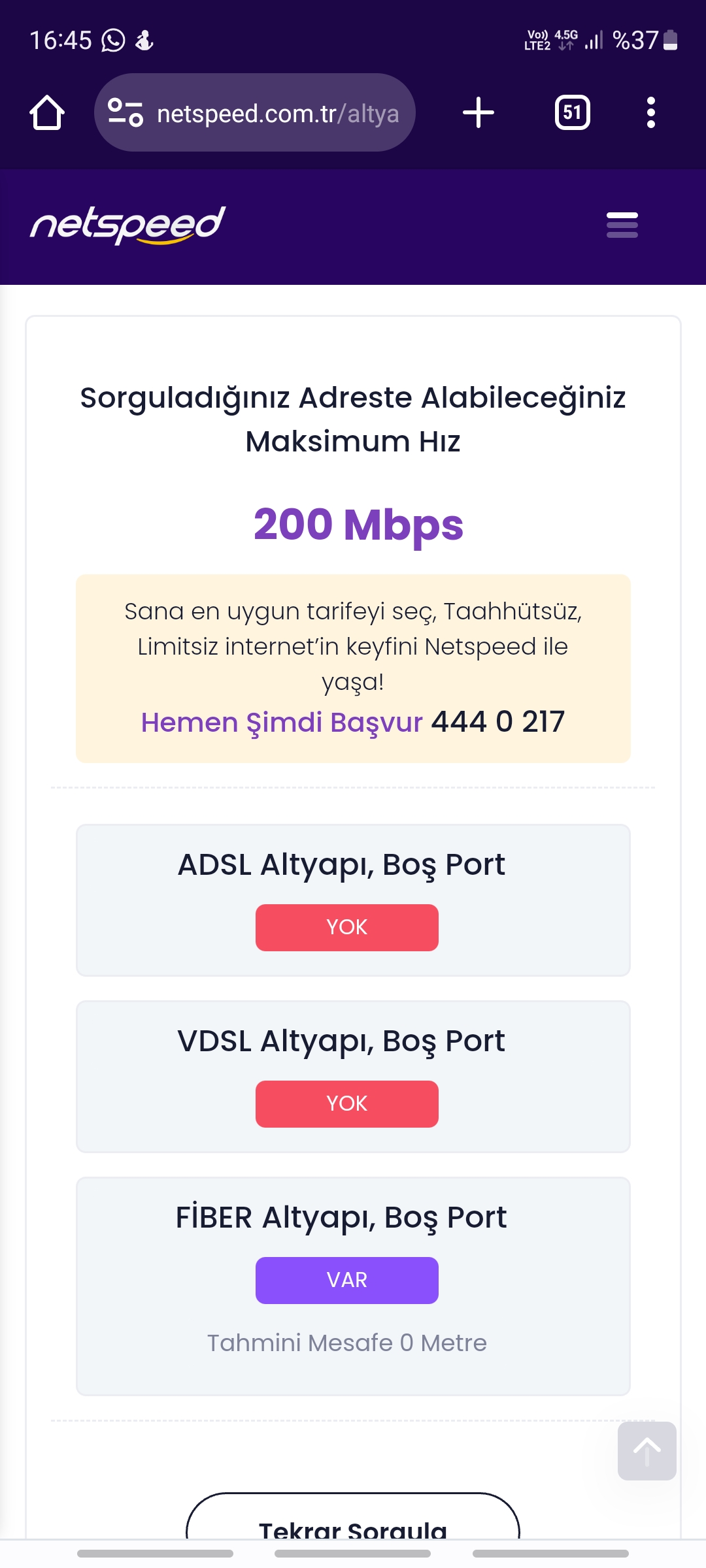The width and height of the screenshot is (706, 1568).
Task: Tap the VDSL Altyapı YOK badge
Action: coord(346,1104)
